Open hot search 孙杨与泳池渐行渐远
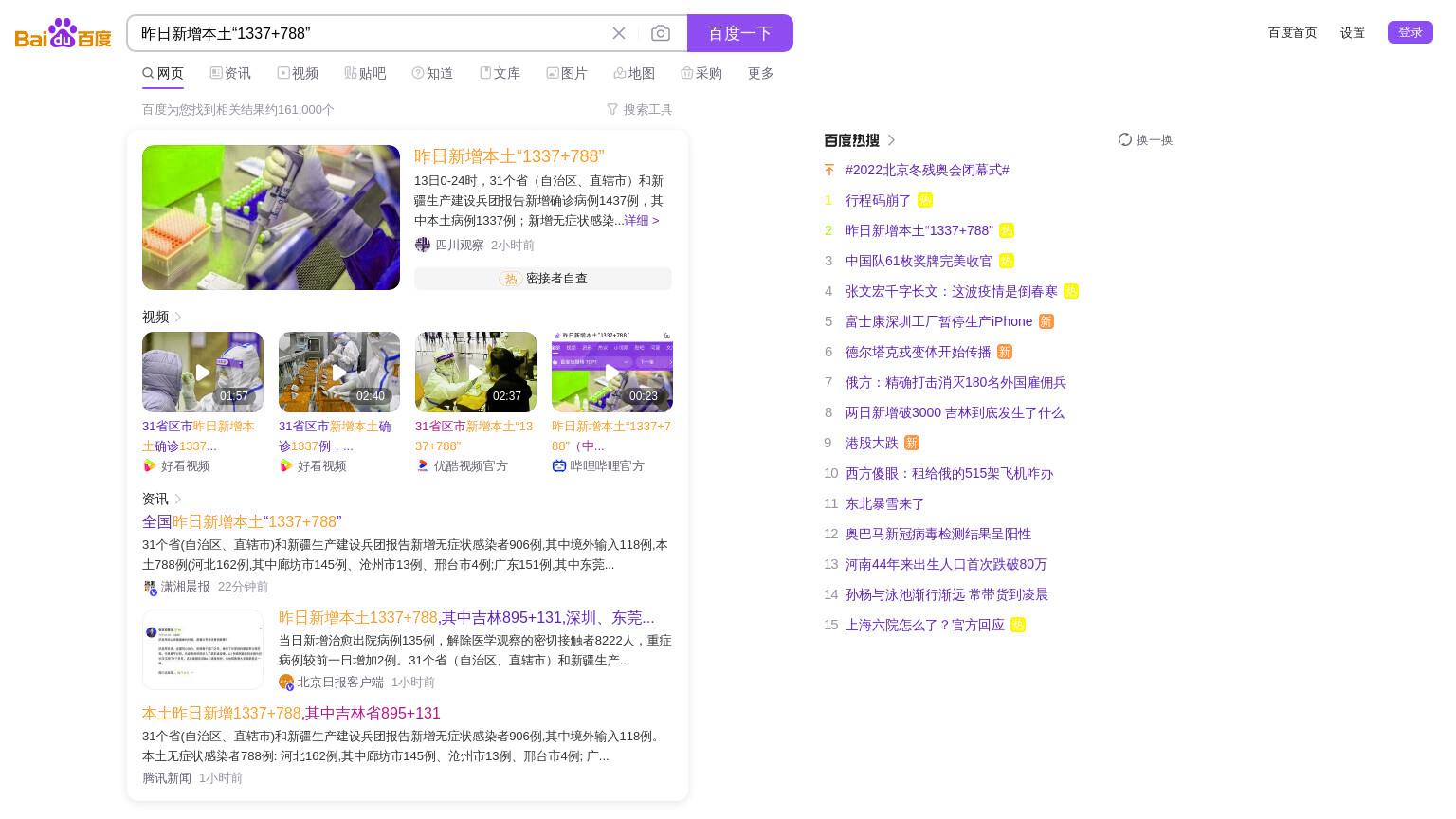This screenshot has width=1456, height=819. 947,594
